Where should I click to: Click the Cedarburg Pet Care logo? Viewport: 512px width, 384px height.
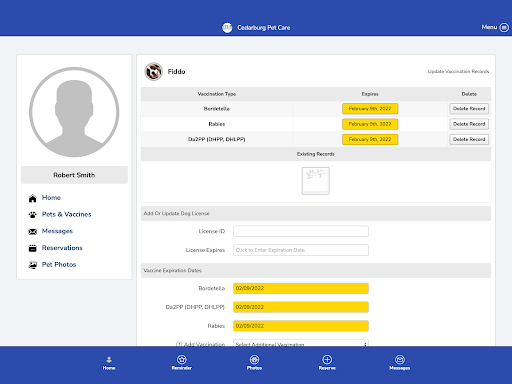[x=227, y=28]
